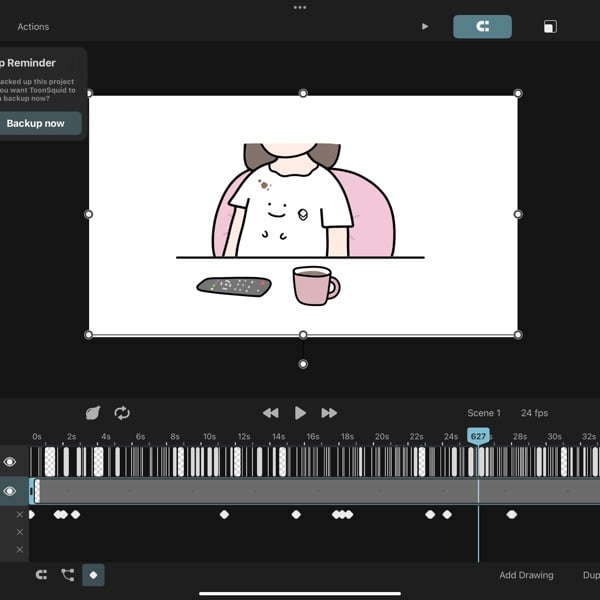
Task: Click Add Drawing in the bottom bar
Action: [x=526, y=575]
